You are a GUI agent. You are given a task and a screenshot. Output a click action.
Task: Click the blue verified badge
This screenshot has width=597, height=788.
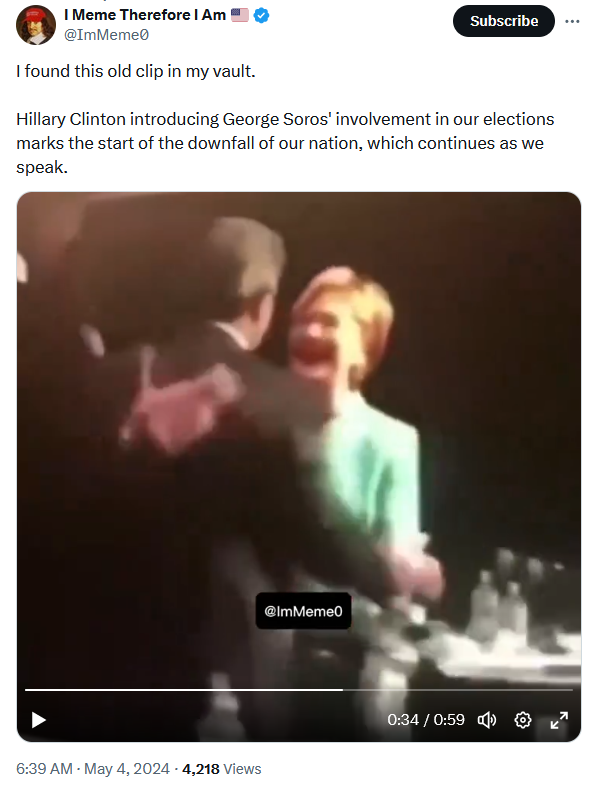point(261,16)
